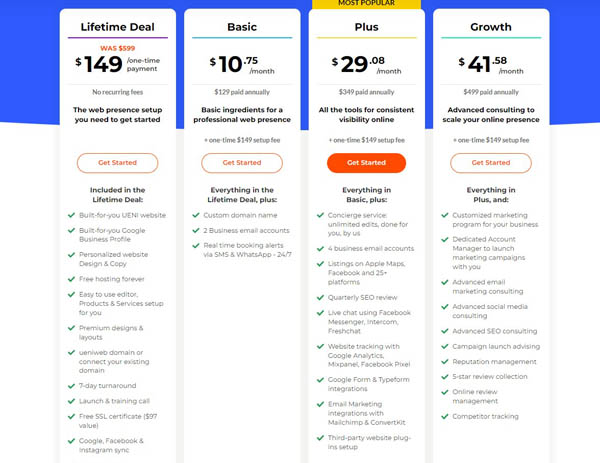Click checkmark next to Campaign launch advising
The height and width of the screenshot is (463, 600).
pyautogui.click(x=444, y=346)
